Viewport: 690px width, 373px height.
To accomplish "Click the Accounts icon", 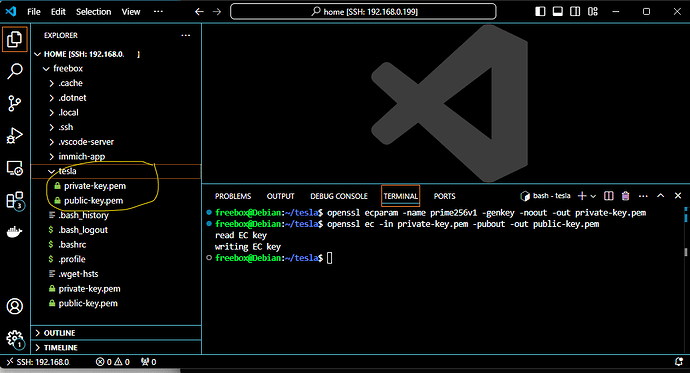I will point(15,306).
